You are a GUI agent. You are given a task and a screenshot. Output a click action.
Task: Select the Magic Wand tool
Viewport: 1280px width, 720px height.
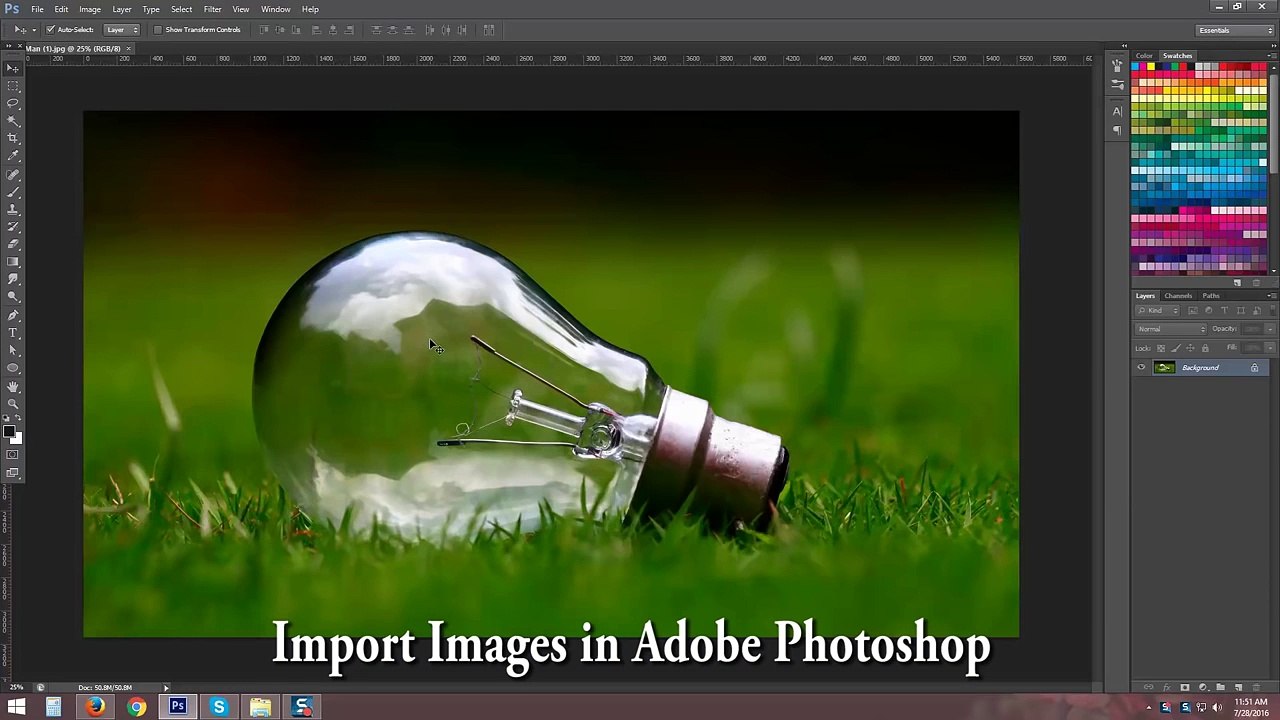point(13,121)
